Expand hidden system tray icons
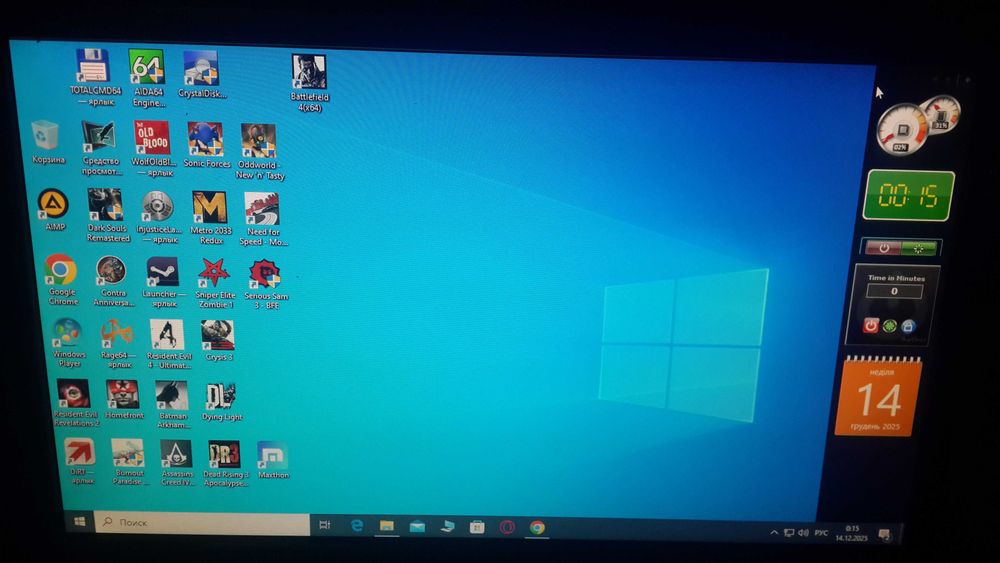1000x563 pixels. (x=774, y=532)
